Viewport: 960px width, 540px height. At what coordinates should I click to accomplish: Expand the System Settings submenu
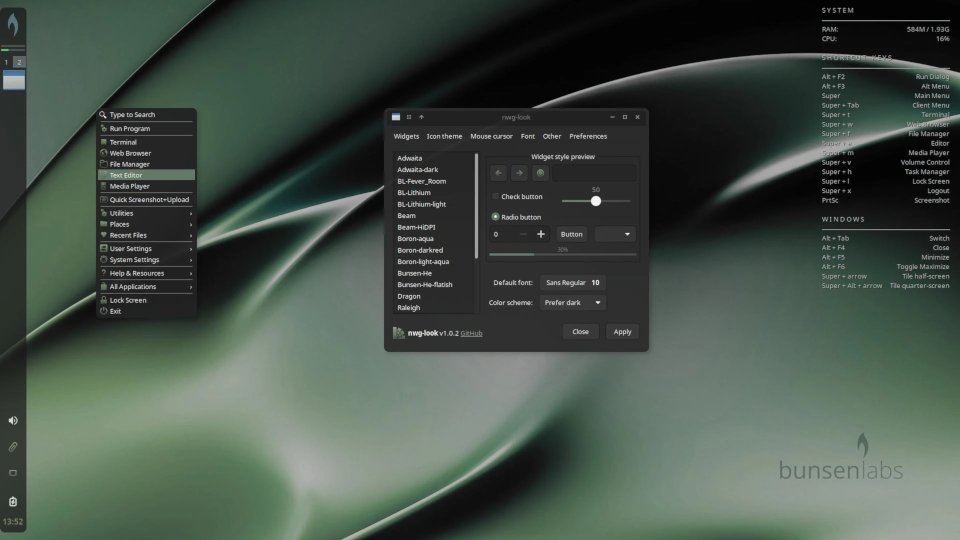(146, 260)
